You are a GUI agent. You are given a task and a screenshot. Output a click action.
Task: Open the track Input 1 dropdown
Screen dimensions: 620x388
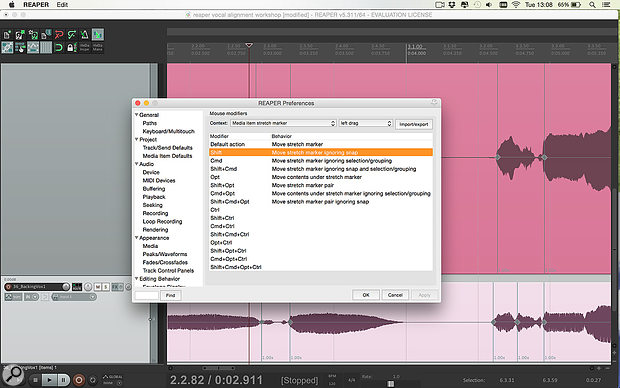coord(74,297)
